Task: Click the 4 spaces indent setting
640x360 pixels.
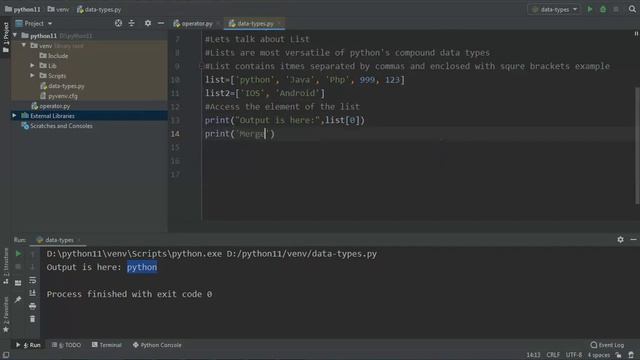Action: coord(598,355)
